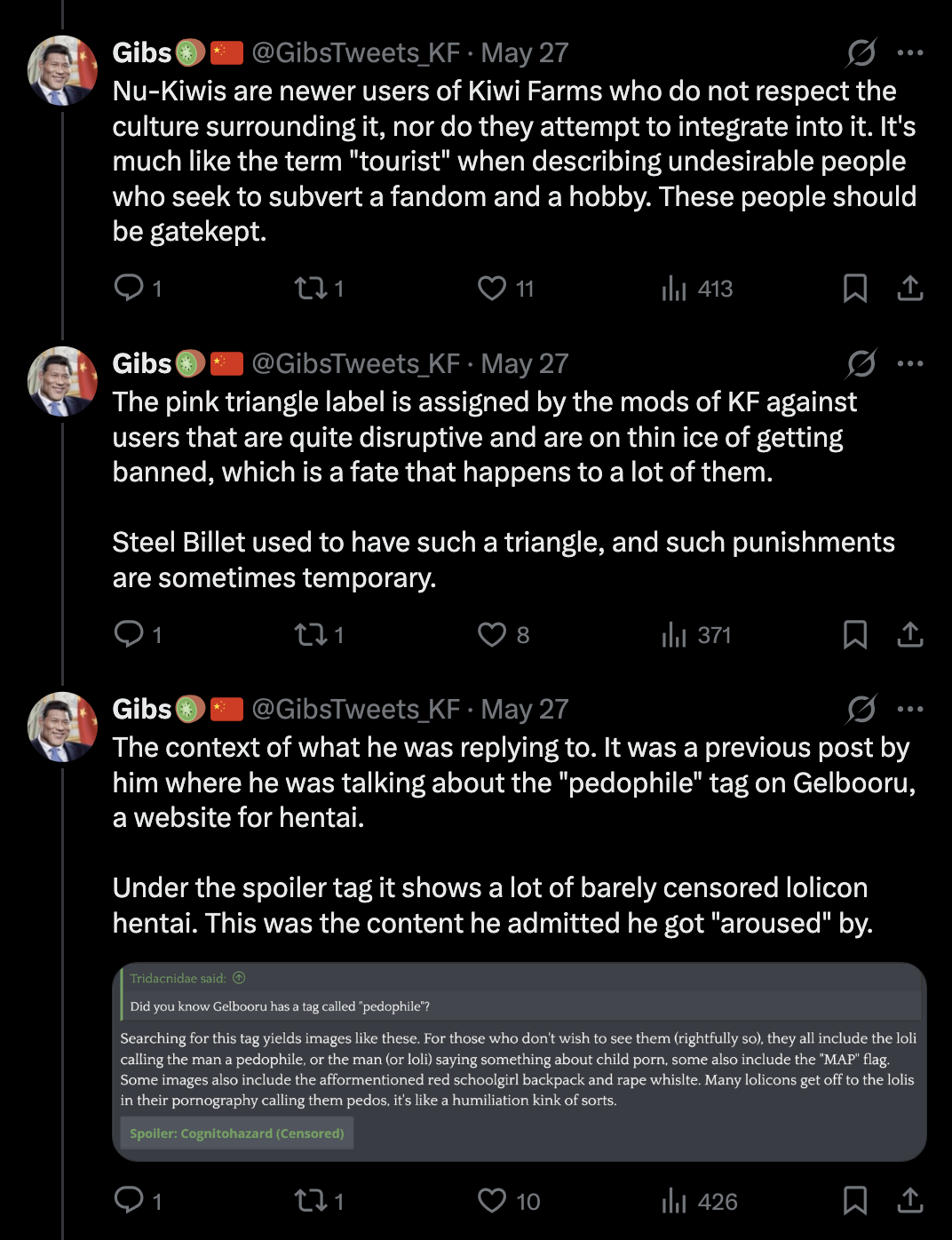Share the pink triangle label tweet
The image size is (952, 1240).
pyautogui.click(x=909, y=634)
